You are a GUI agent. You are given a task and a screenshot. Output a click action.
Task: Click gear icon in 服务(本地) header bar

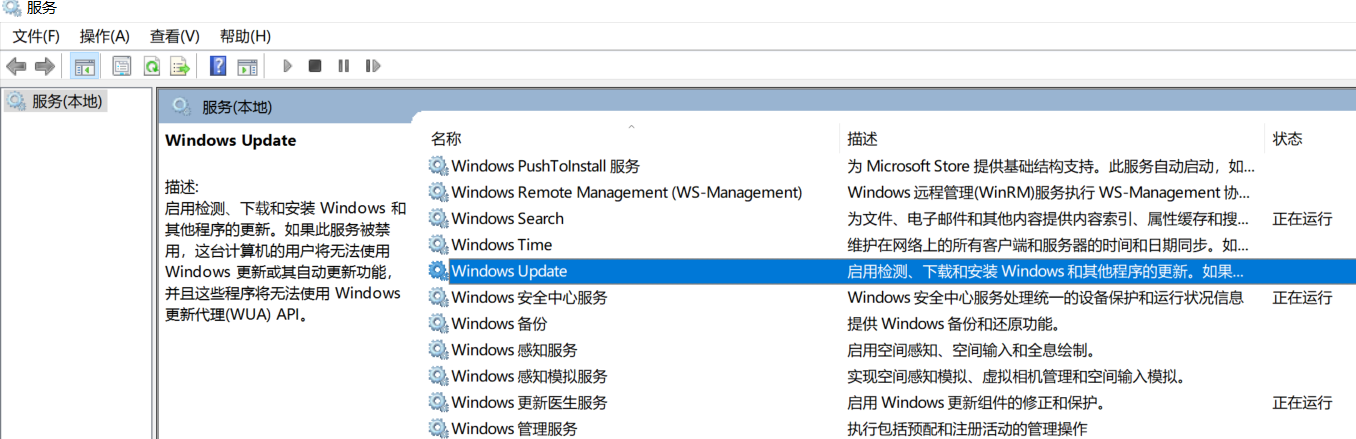tap(181, 106)
